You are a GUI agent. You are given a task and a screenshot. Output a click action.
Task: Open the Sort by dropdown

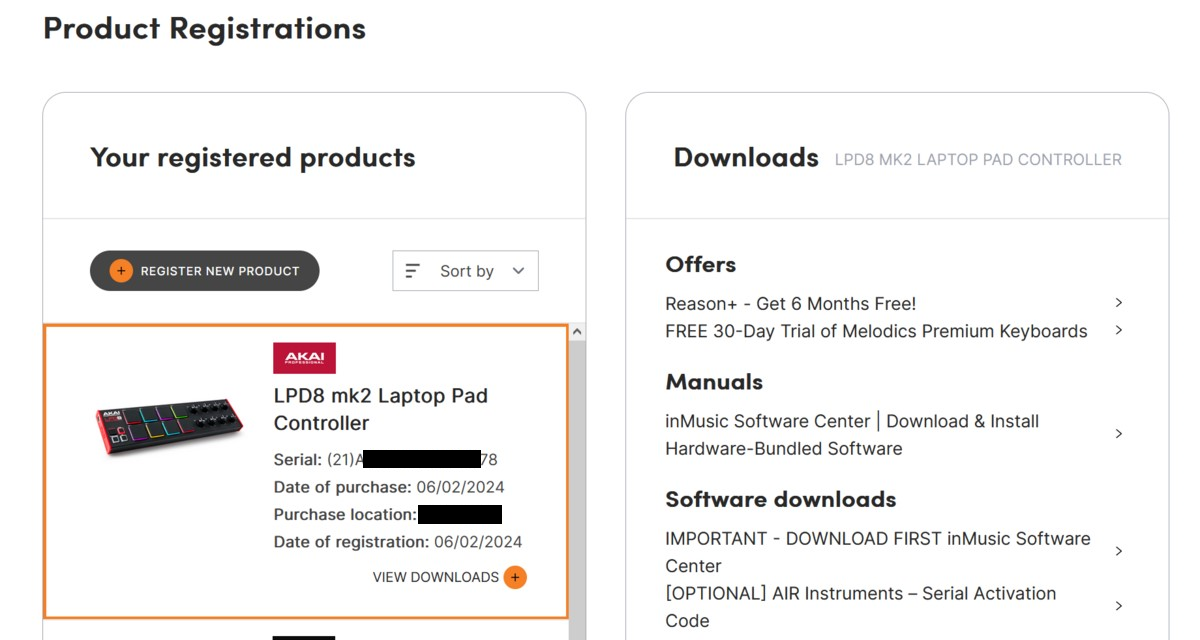[465, 271]
